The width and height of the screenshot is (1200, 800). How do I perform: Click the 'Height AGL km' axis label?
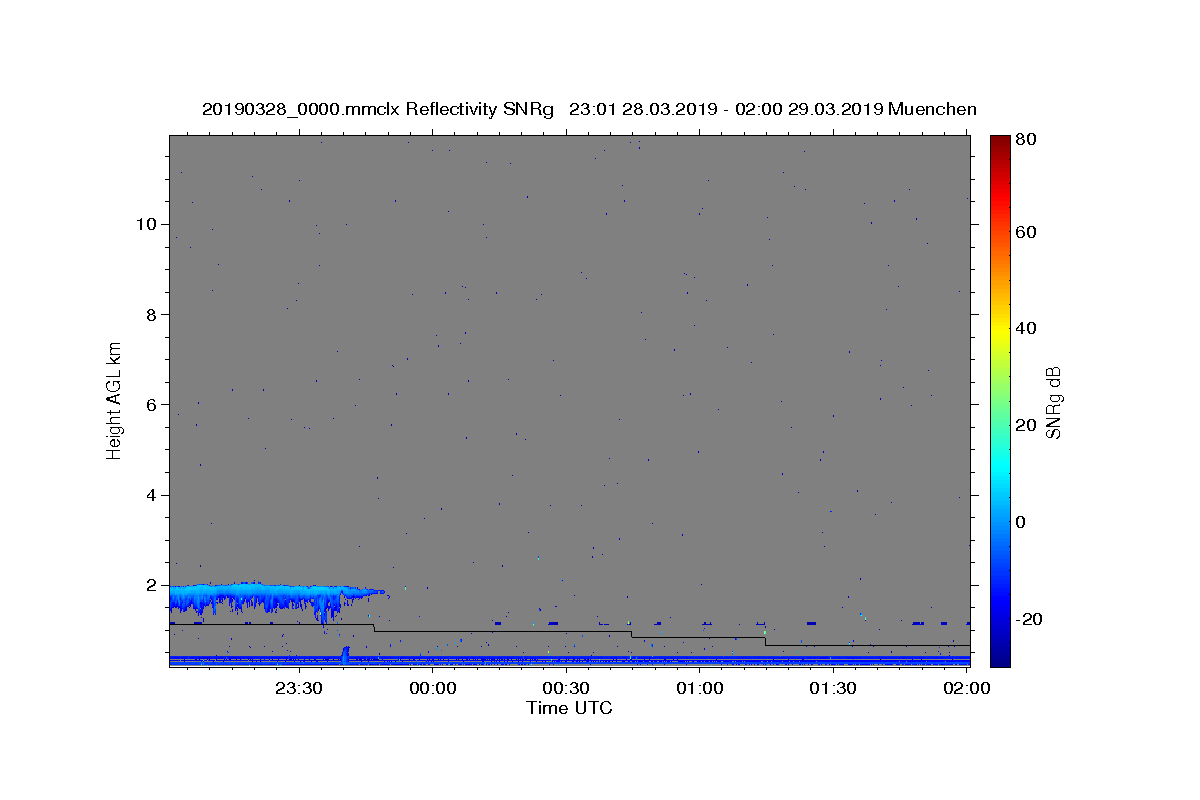point(115,400)
